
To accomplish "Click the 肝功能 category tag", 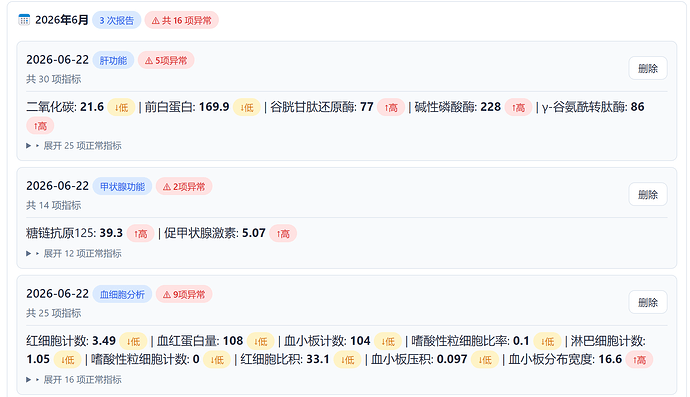I will point(113,60).
